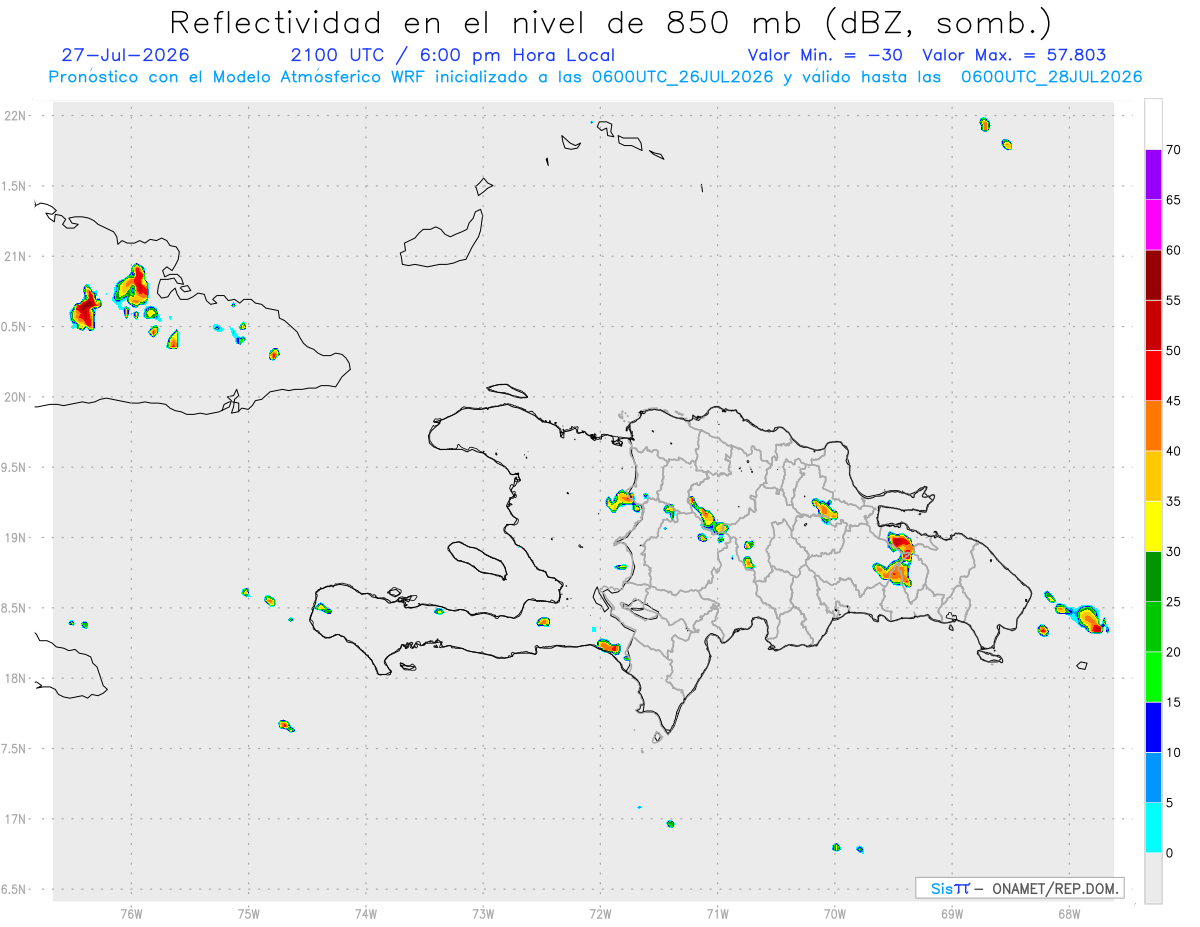Viewport: 1200px width, 927px height.
Task: Click the WRF forecast line starting "Pronóstico con el Modelo"
Action: tap(595, 77)
